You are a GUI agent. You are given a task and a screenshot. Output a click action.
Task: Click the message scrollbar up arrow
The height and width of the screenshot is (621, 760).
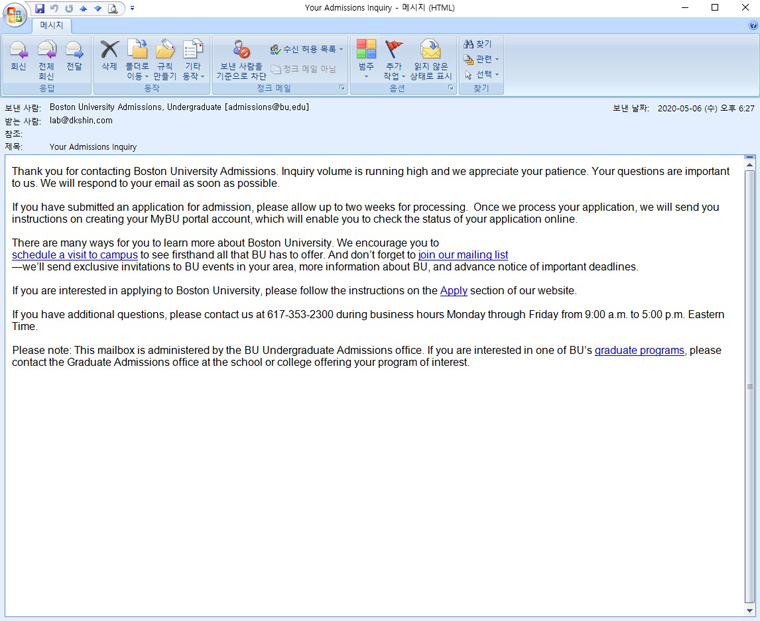click(x=749, y=165)
